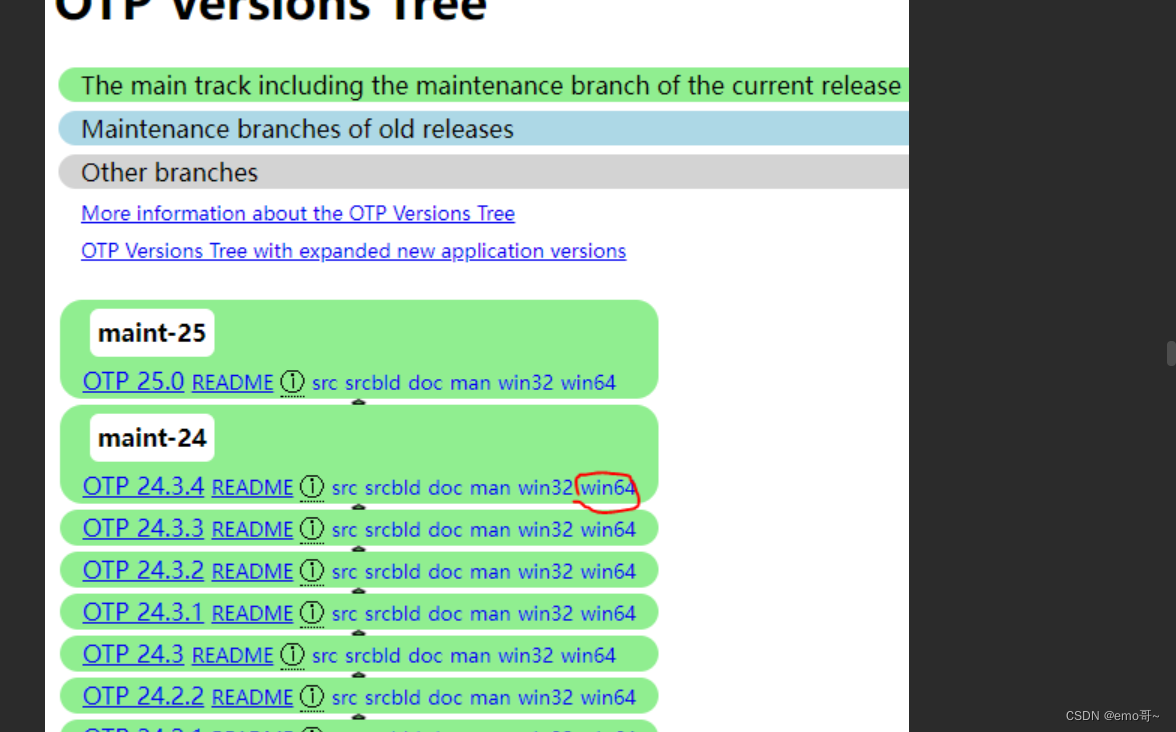Open README for OTP 24.3.4
The height and width of the screenshot is (732, 1176).
(252, 488)
